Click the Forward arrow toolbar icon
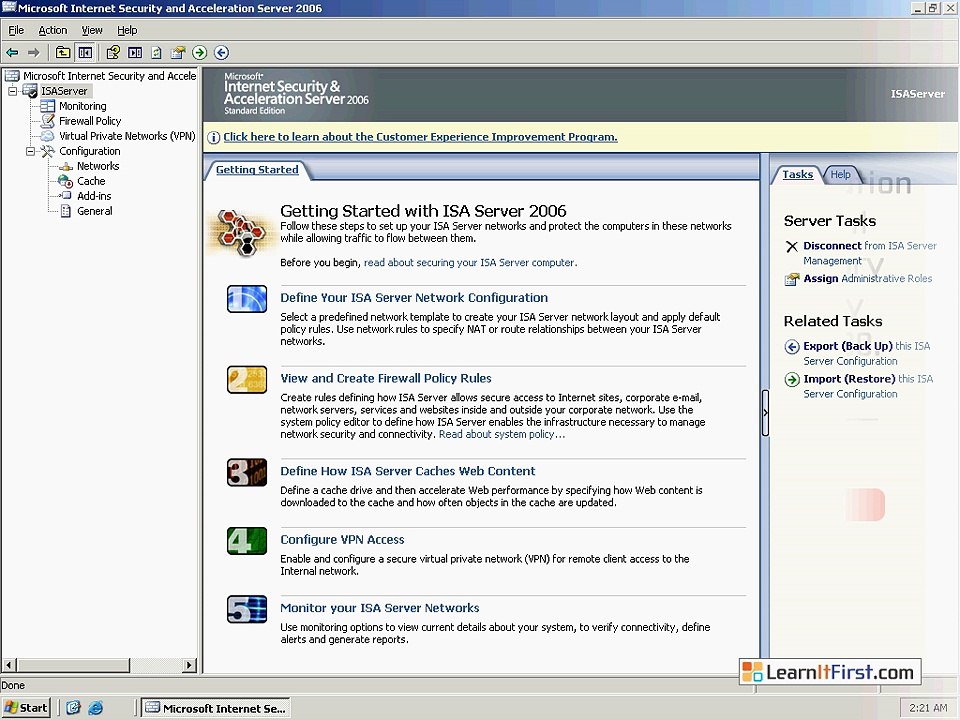This screenshot has width=960, height=720. tap(34, 53)
